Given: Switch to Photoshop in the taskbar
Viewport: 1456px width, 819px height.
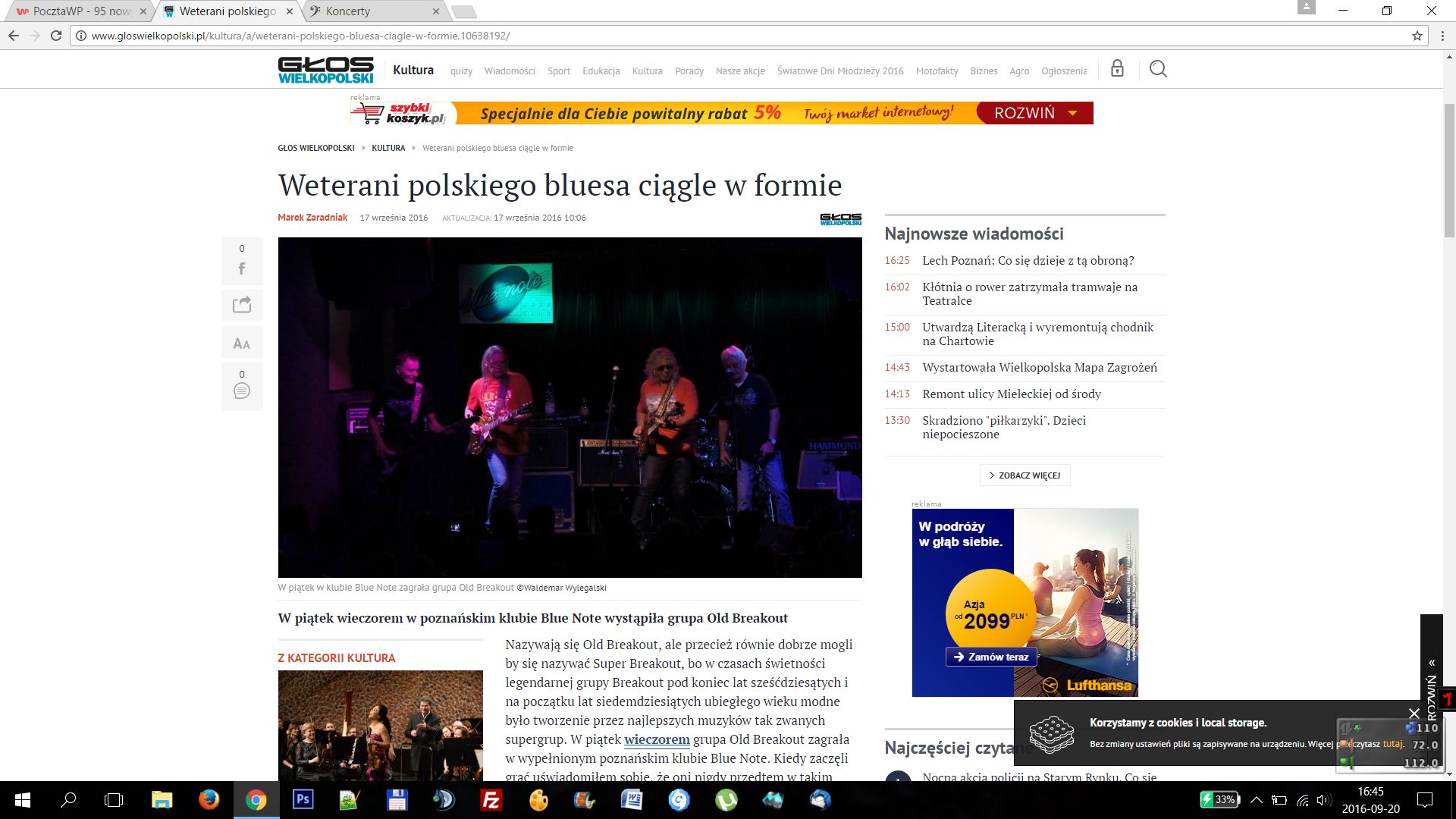Looking at the screenshot, I should (x=303, y=800).
